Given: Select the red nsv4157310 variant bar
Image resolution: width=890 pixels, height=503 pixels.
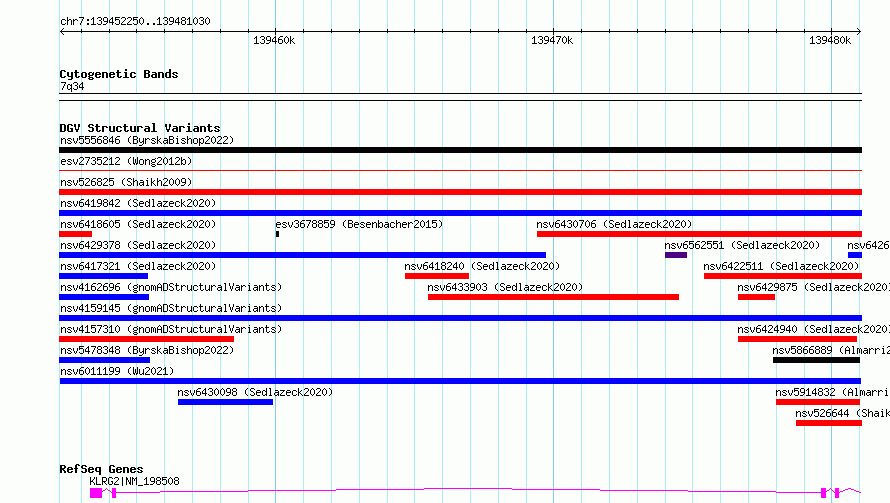Looking at the screenshot, I should pyautogui.click(x=146, y=339).
